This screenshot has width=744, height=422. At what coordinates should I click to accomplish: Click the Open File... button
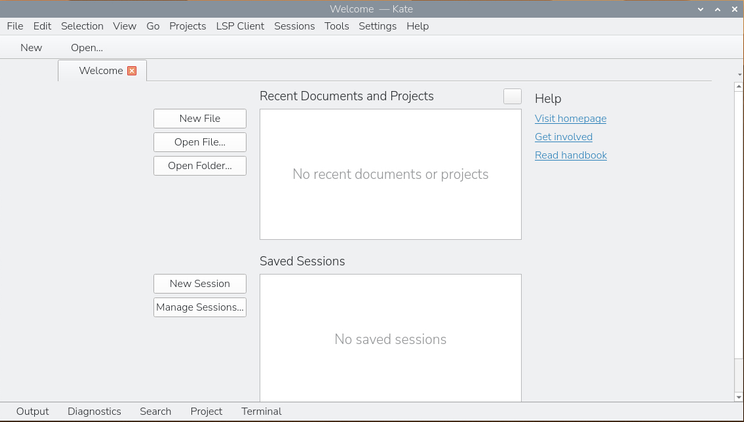tap(200, 142)
